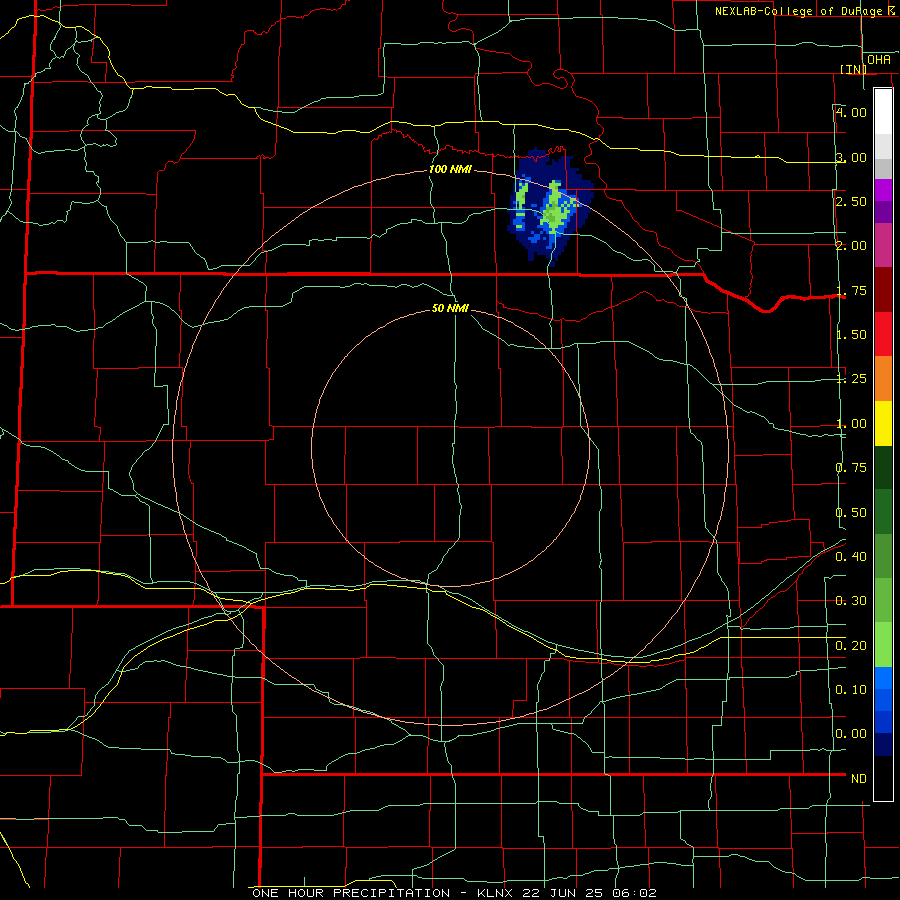
Task: Click the 4.00 legend value
Action: (851, 112)
